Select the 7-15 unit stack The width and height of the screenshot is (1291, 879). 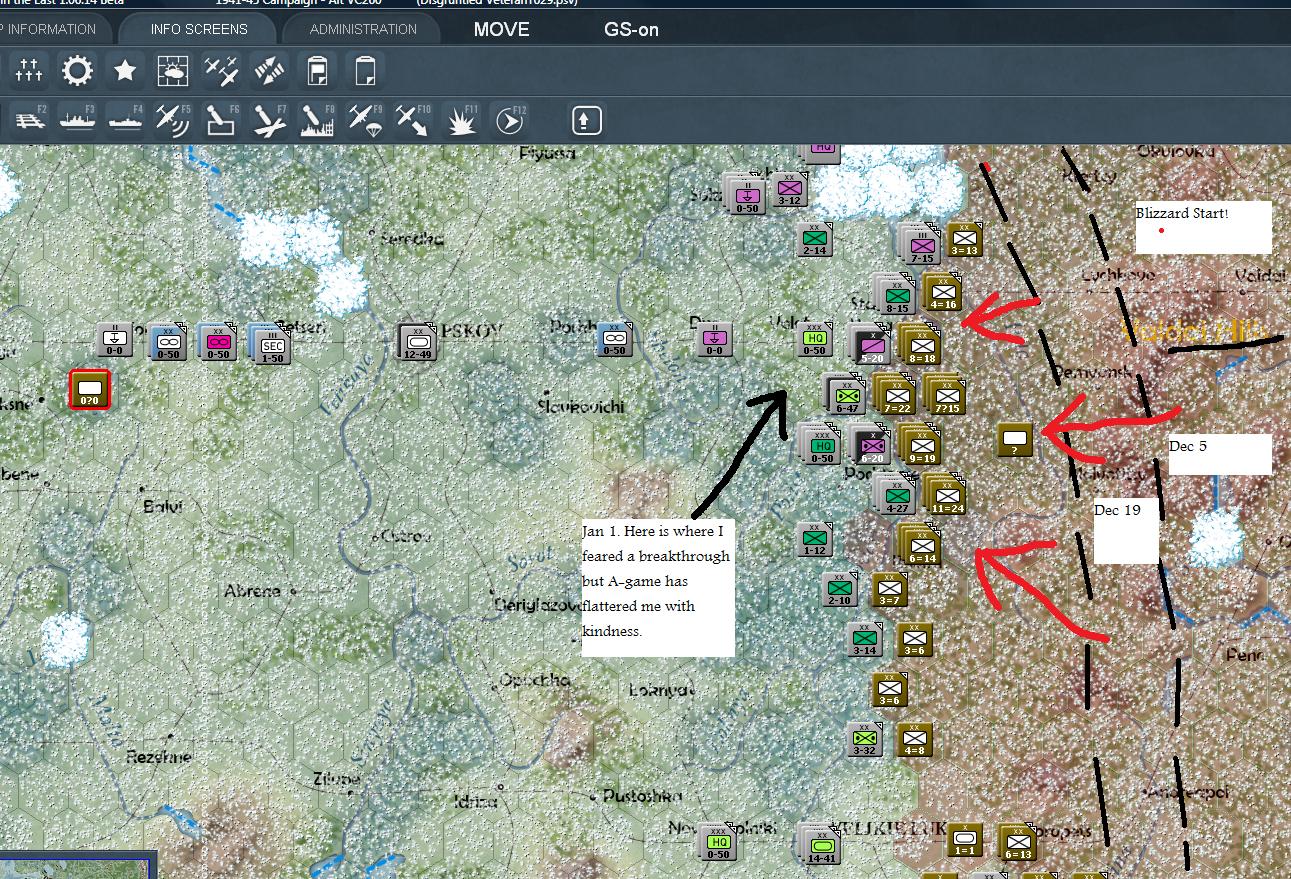922,245
